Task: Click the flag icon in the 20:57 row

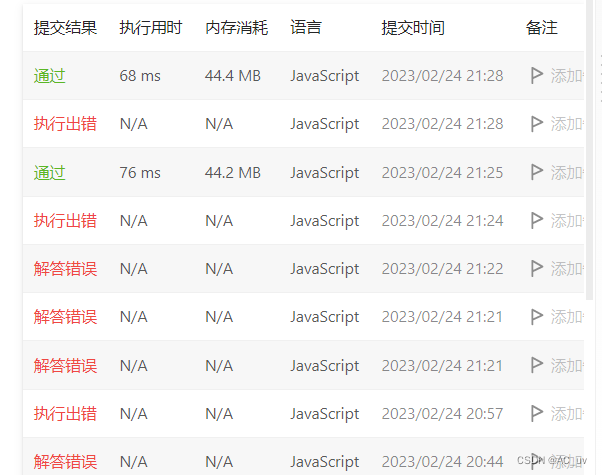Action: click(536, 414)
